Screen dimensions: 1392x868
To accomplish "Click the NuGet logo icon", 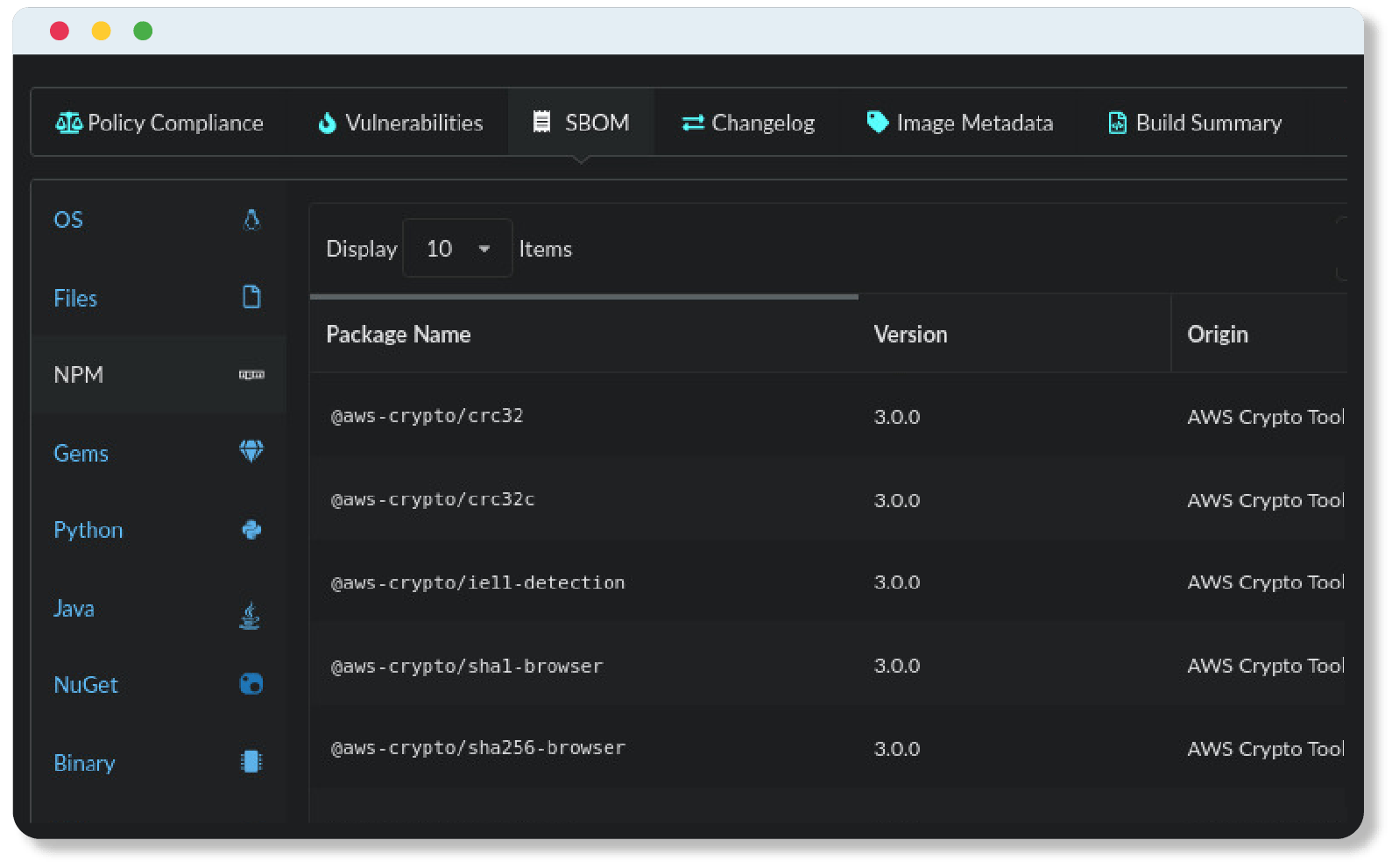I will [251, 684].
